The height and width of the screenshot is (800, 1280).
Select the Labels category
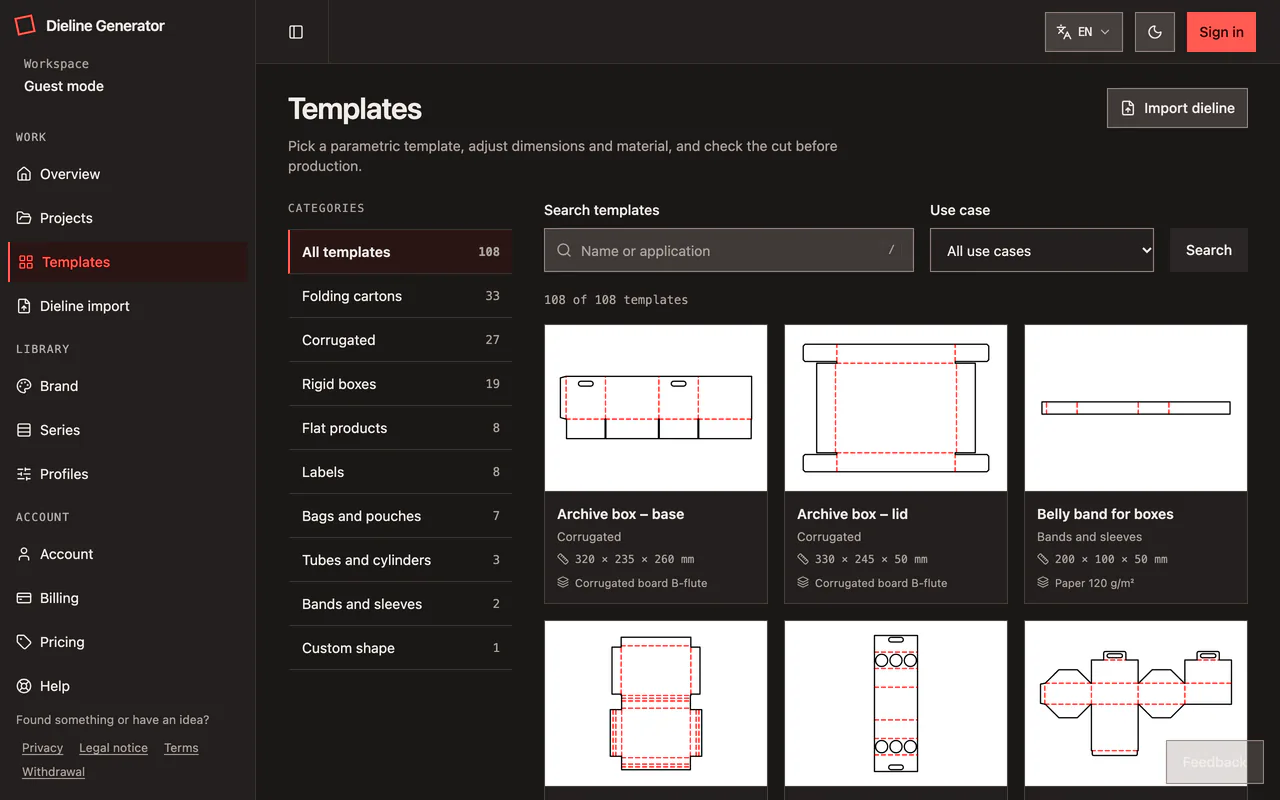400,472
